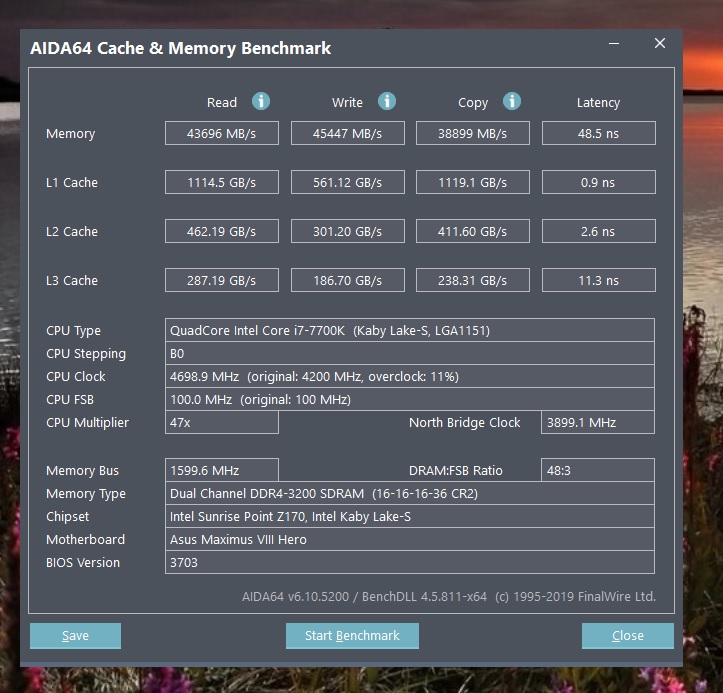Click the North Bridge Clock value 3899.1 MHz
The image size is (723, 693).
click(x=598, y=422)
